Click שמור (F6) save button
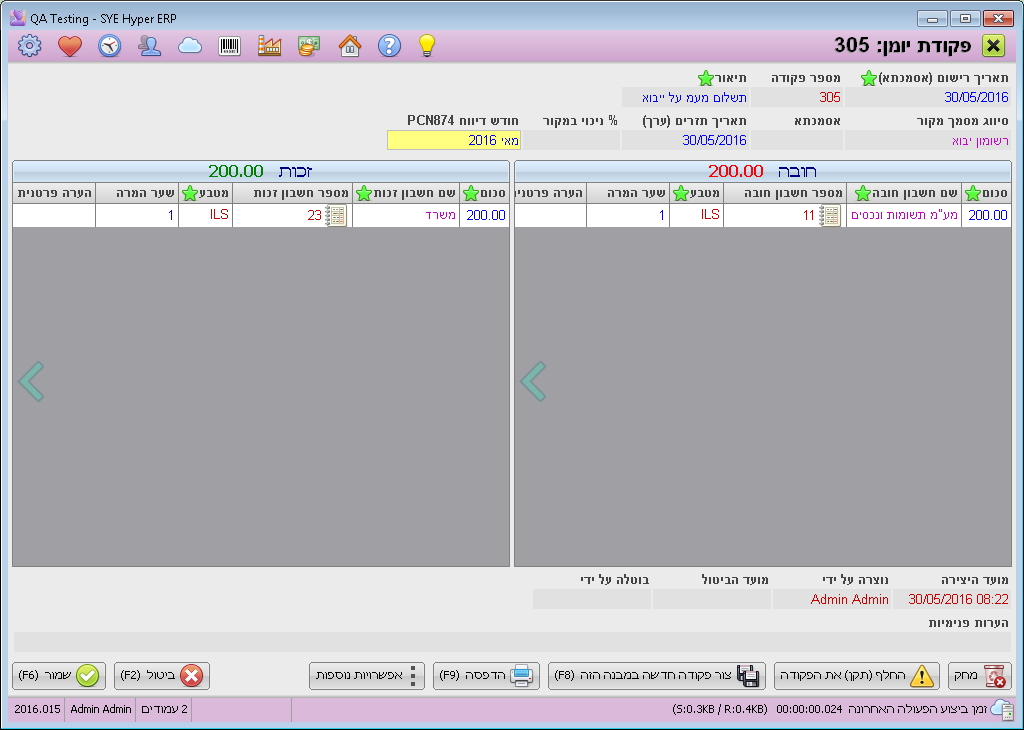Viewport: 1024px width, 730px height. tap(59, 676)
